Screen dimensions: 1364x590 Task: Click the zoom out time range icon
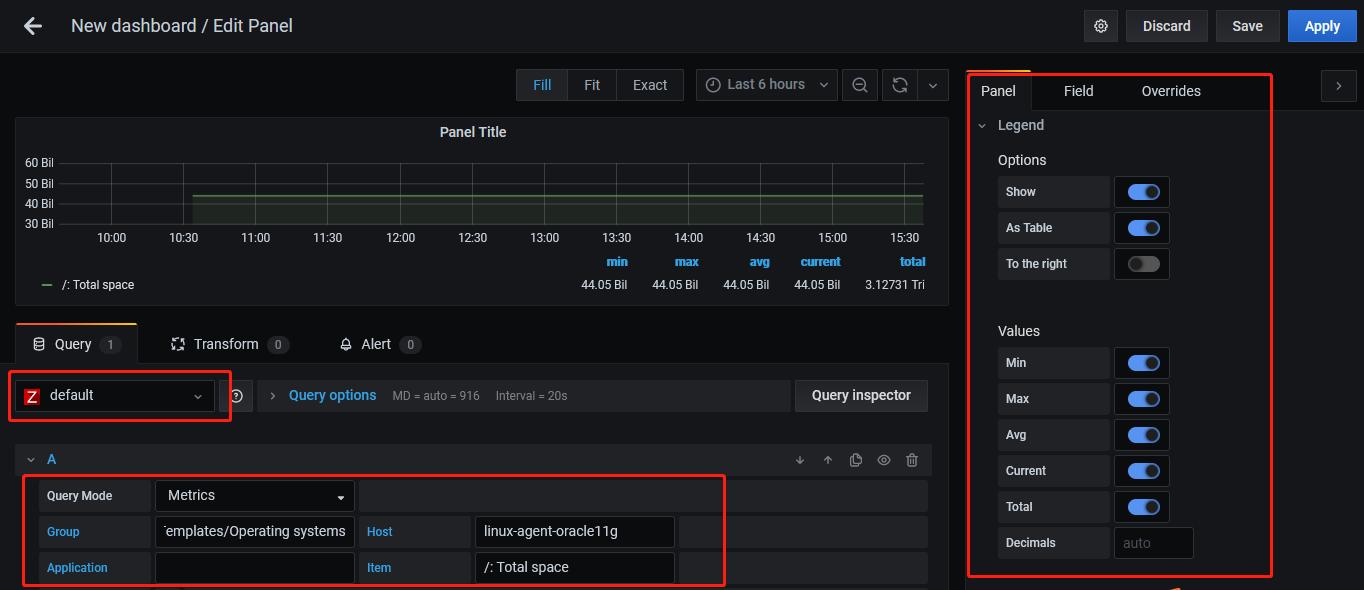point(860,85)
